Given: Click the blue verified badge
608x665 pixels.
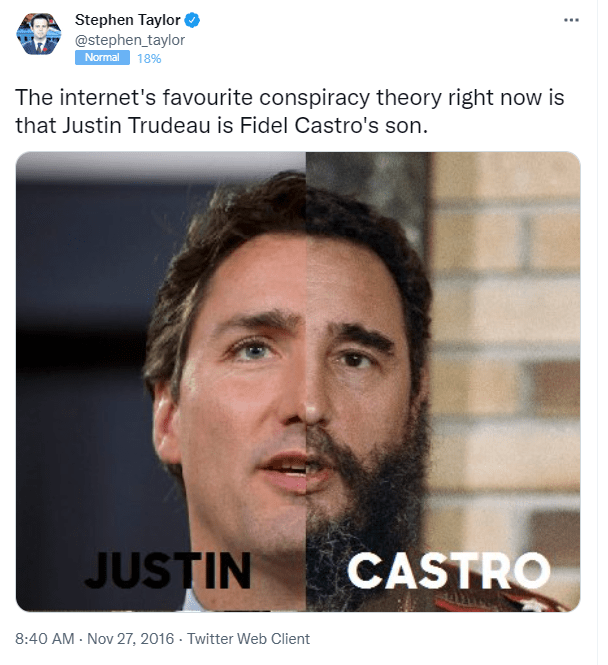Looking at the screenshot, I should 192,20.
